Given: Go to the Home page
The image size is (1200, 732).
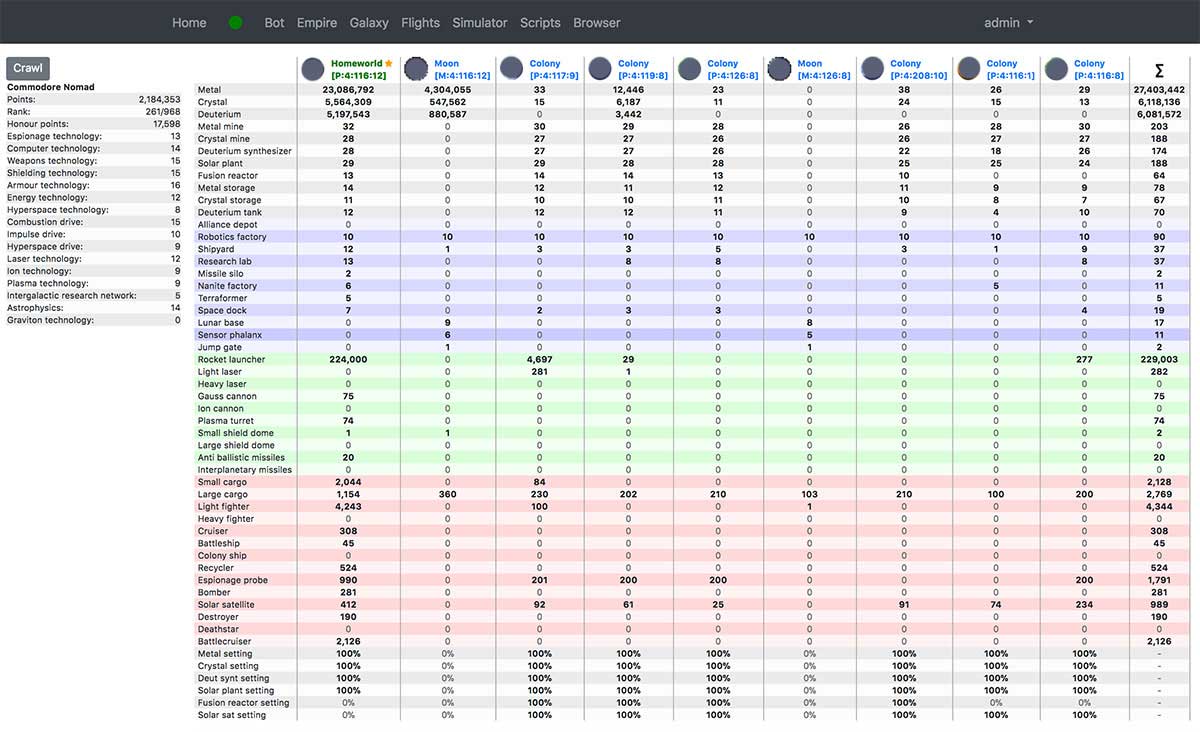Looking at the screenshot, I should tap(189, 23).
